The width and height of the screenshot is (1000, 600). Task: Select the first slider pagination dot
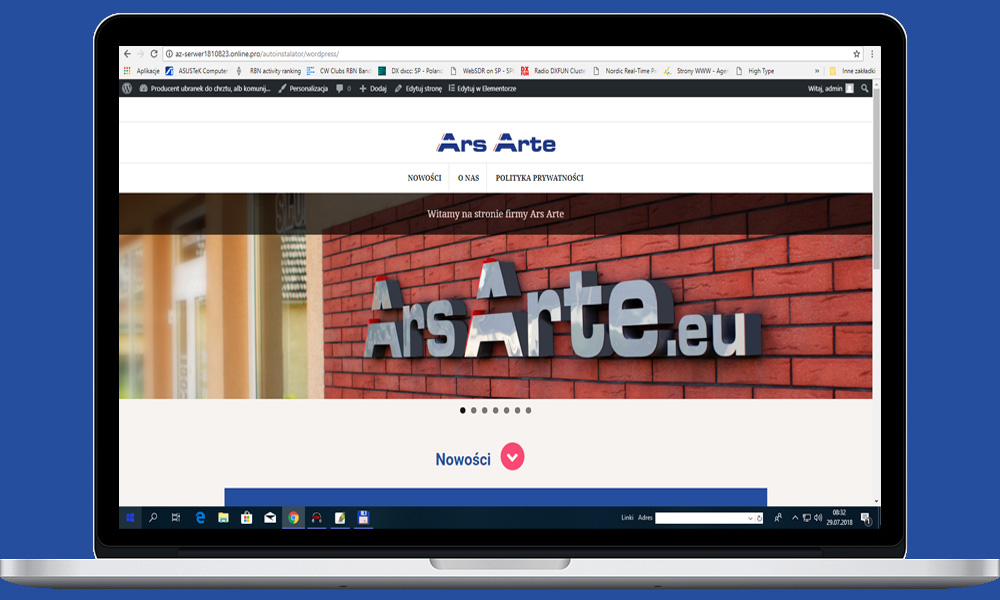tap(462, 411)
